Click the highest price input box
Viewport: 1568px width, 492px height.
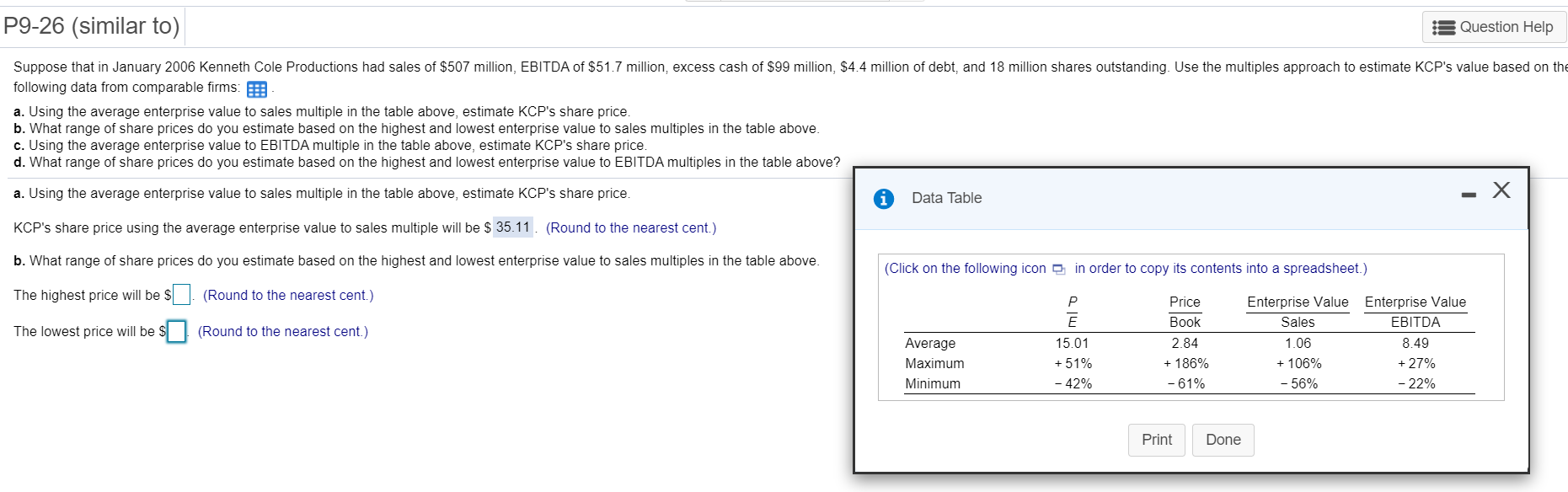[181, 295]
